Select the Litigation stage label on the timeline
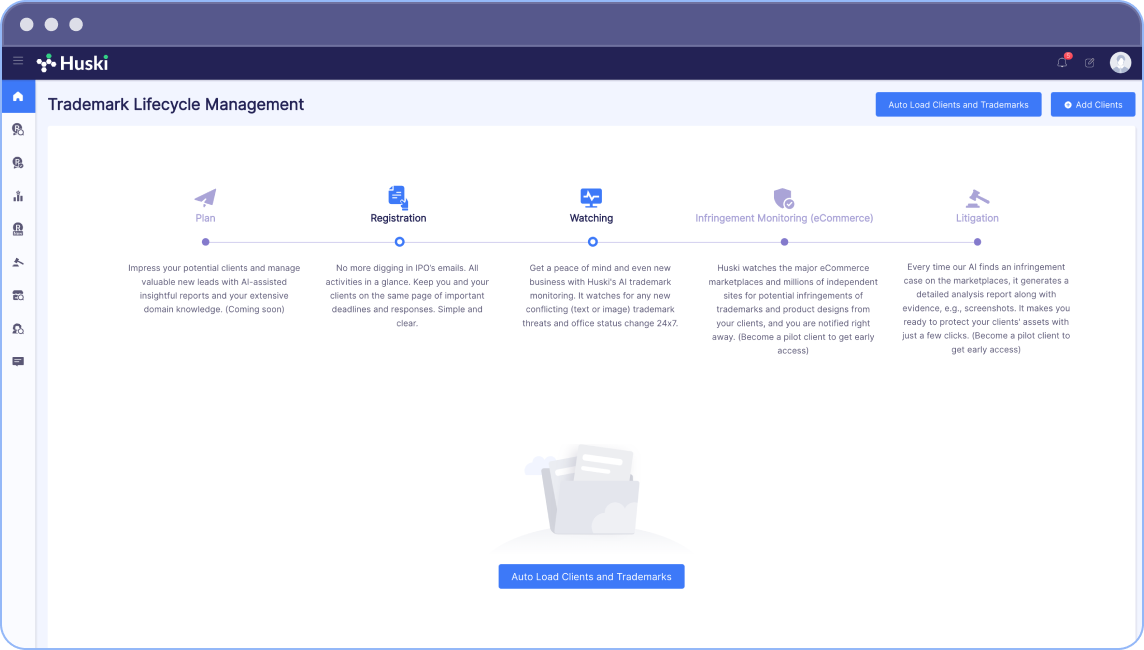This screenshot has height=650, width=1144. pos(977,217)
